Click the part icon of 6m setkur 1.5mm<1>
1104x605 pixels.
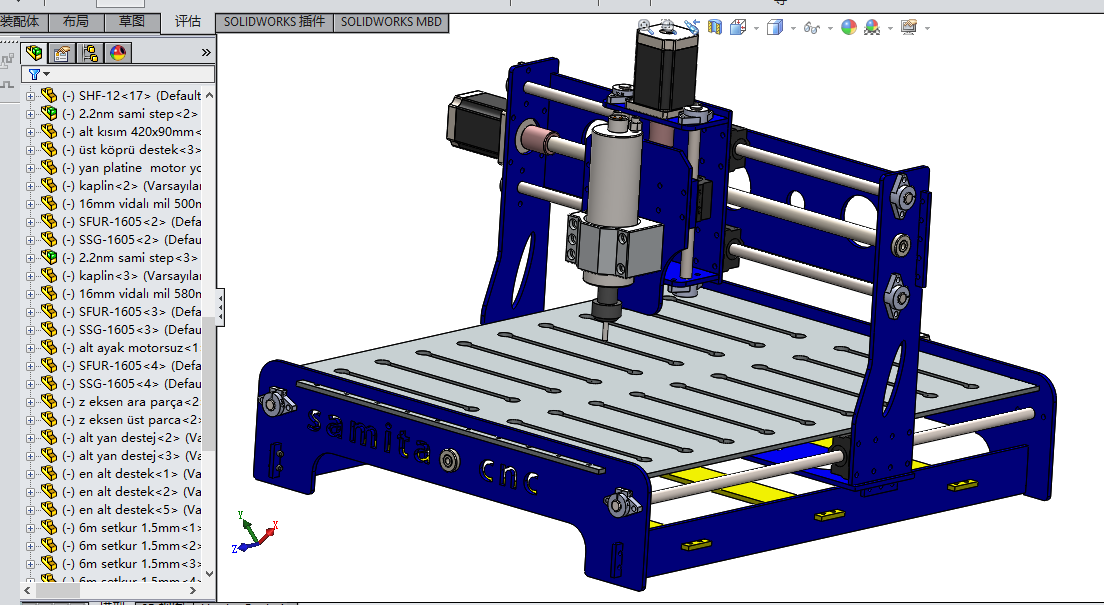pos(49,527)
